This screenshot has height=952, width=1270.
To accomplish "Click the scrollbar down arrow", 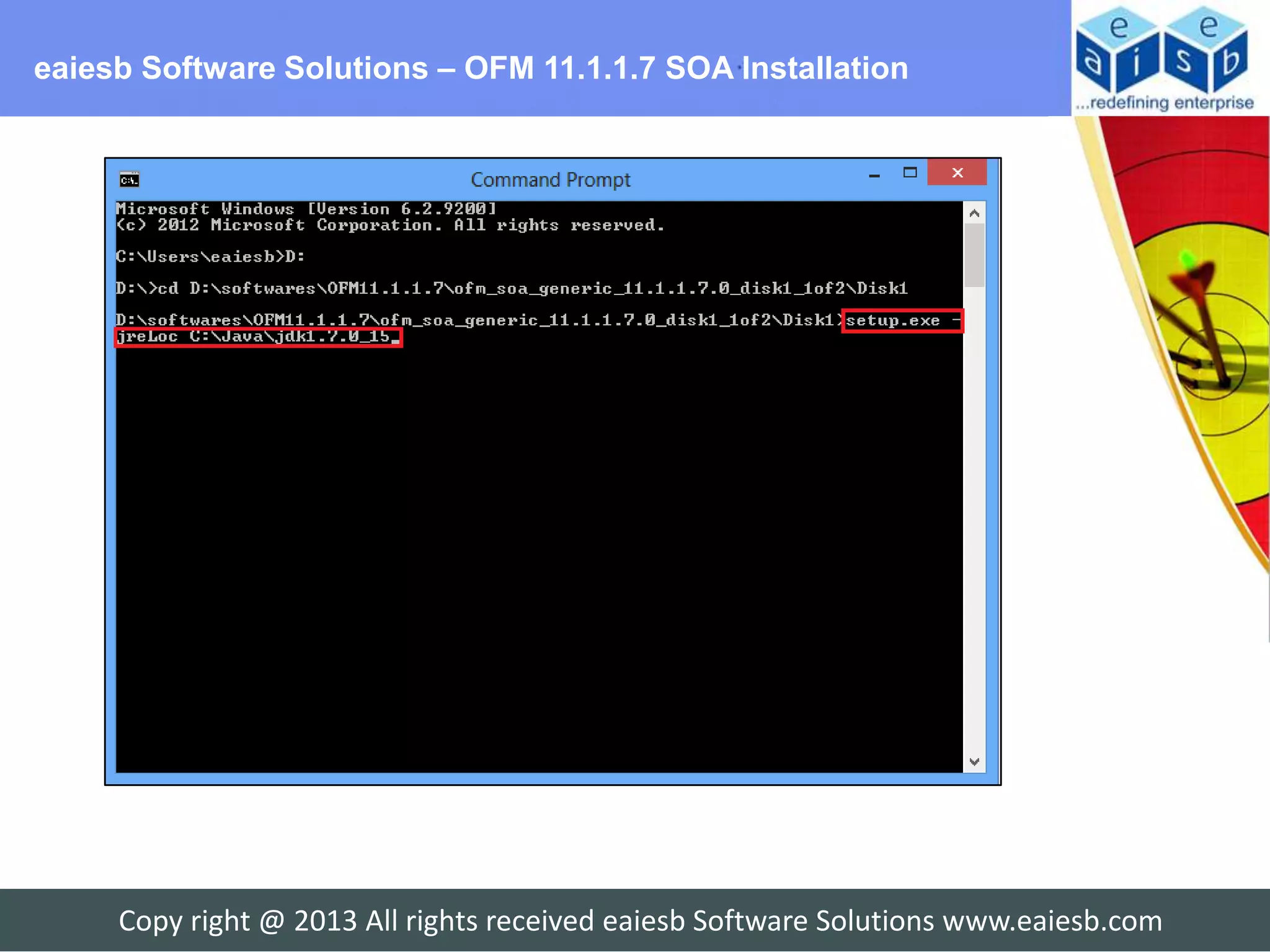I will coord(974,761).
